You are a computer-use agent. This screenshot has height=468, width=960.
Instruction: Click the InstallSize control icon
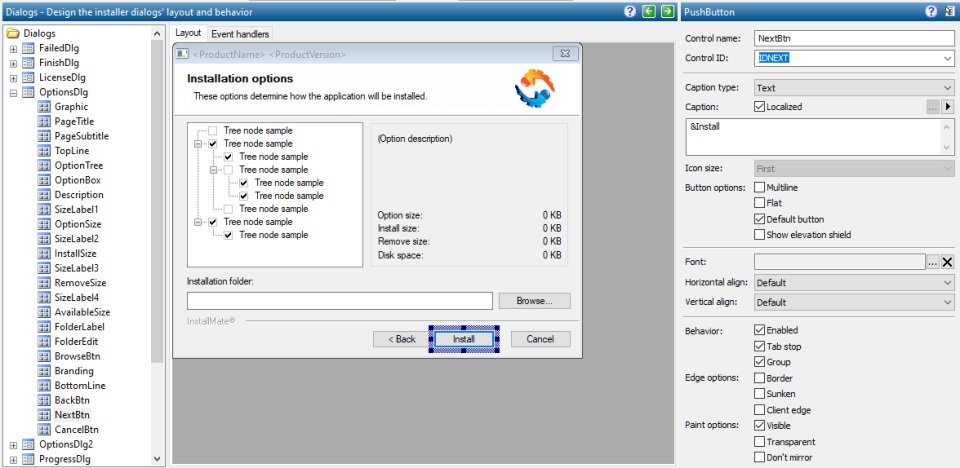coord(44,254)
